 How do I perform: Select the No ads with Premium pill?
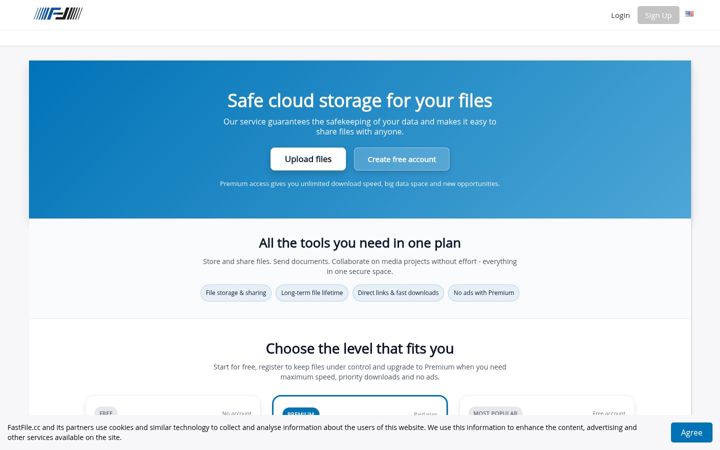(x=484, y=292)
